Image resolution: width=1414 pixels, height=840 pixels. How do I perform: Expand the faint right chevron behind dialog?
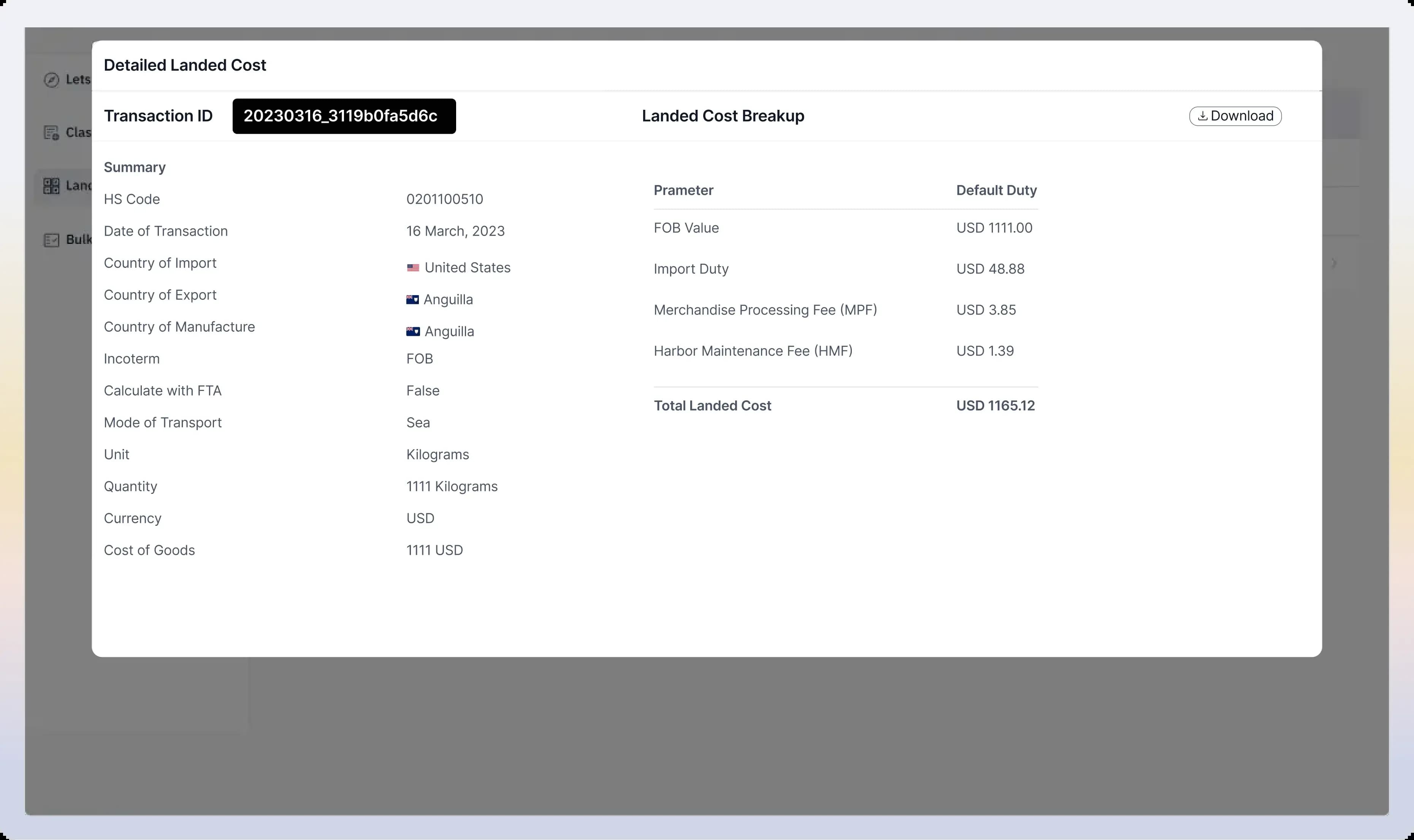[1334, 263]
